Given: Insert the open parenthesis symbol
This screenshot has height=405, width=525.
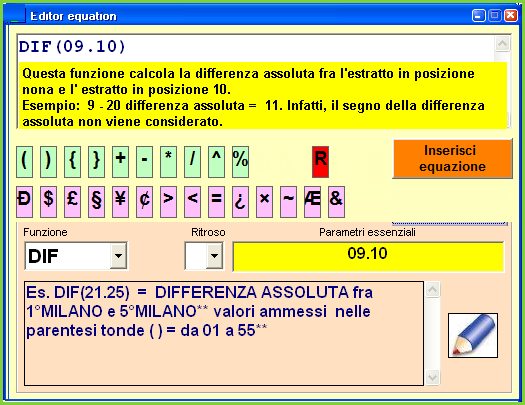Looking at the screenshot, I should (24, 162).
